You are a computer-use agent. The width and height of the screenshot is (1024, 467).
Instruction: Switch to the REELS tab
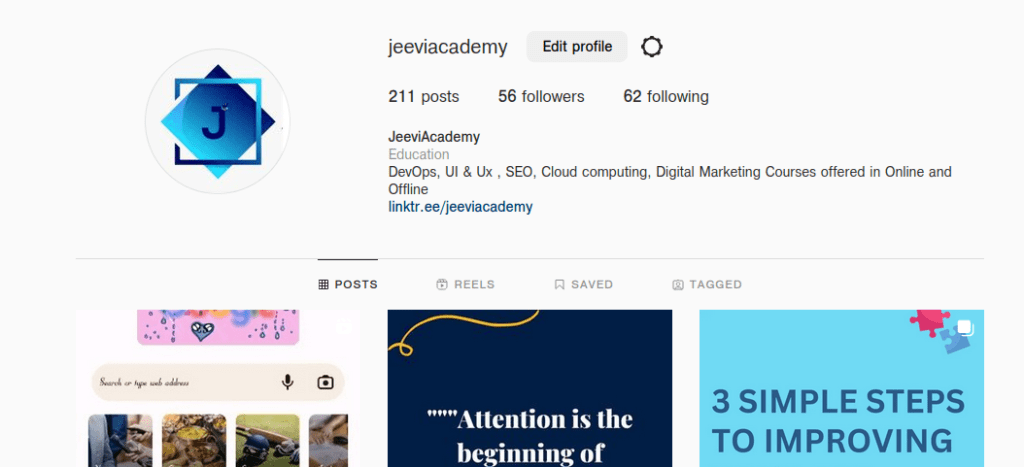point(465,284)
